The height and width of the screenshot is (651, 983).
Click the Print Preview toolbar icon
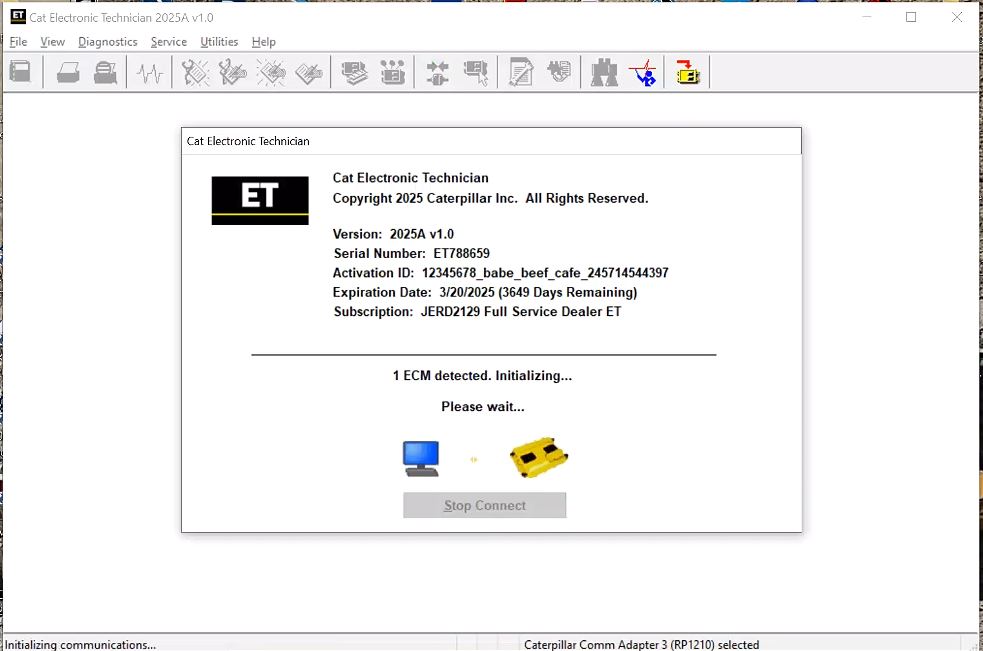[x=105, y=72]
